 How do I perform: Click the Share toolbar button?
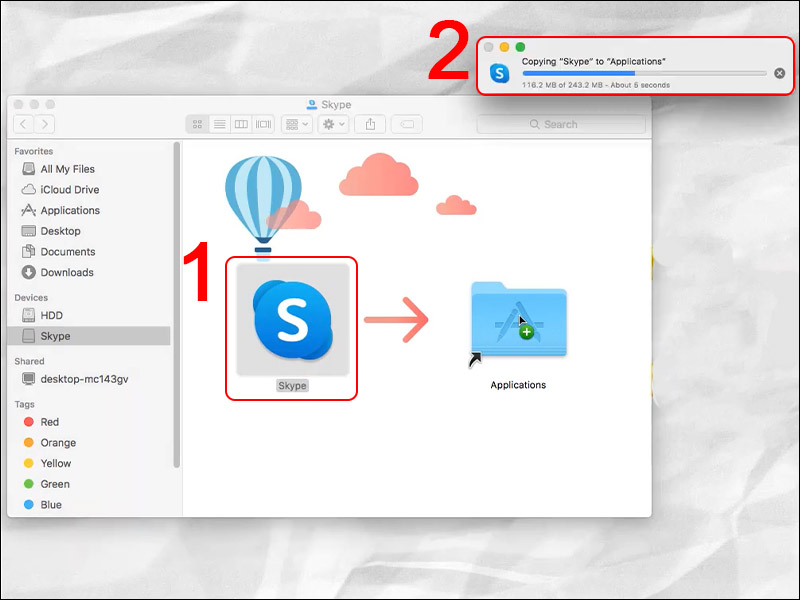[x=370, y=124]
